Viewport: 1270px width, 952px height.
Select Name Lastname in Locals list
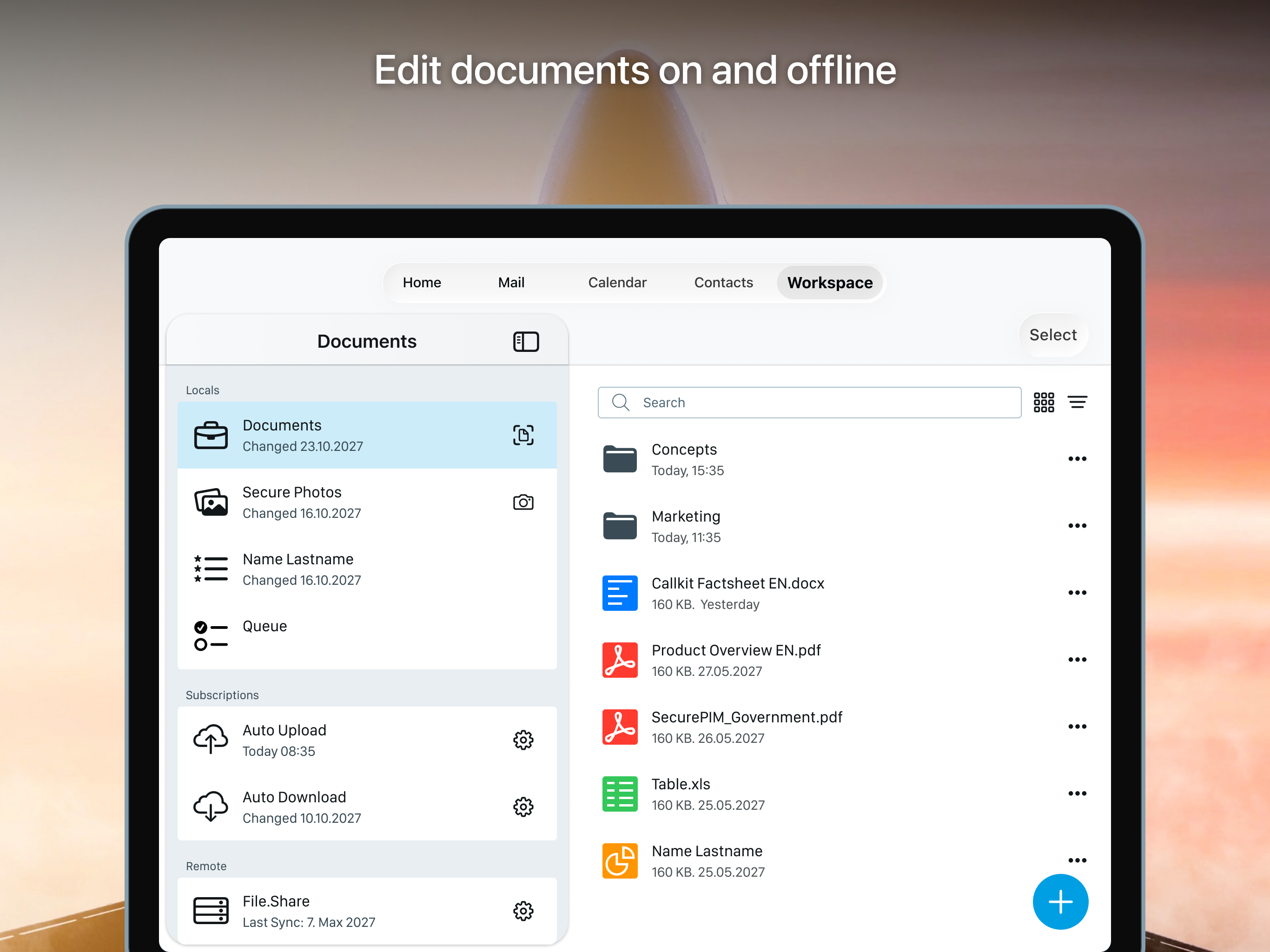[x=367, y=569]
